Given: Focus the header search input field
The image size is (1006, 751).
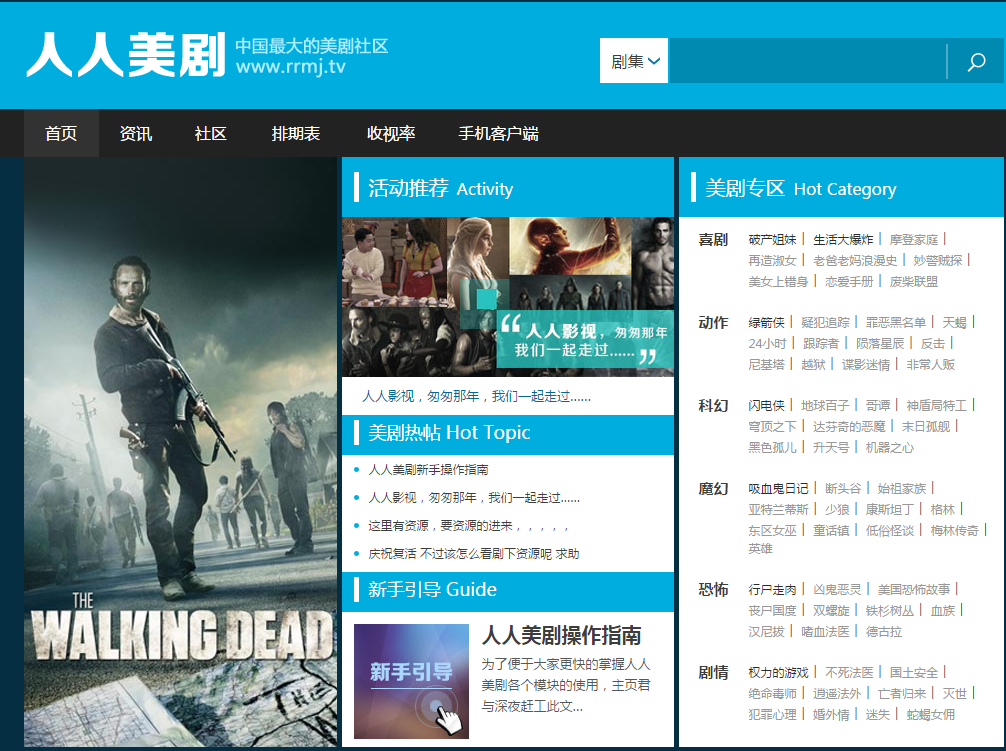Looking at the screenshot, I should coord(807,60).
